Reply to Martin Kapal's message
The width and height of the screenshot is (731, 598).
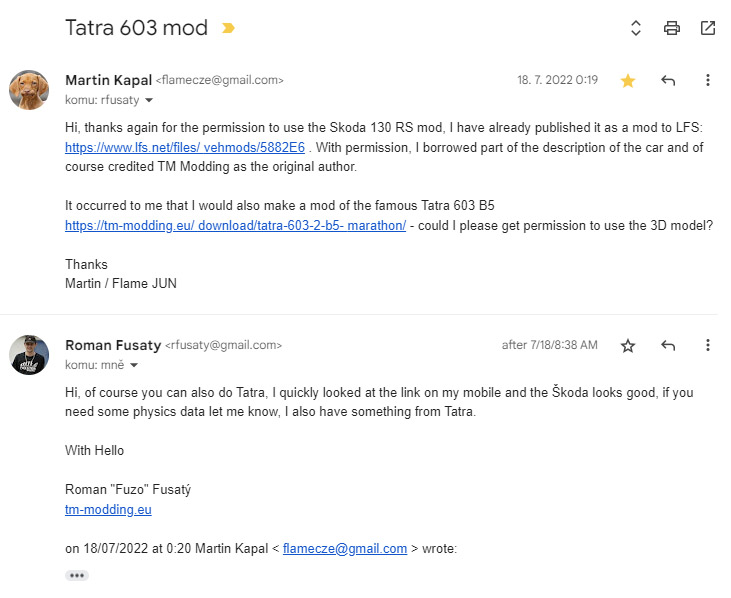[668, 80]
